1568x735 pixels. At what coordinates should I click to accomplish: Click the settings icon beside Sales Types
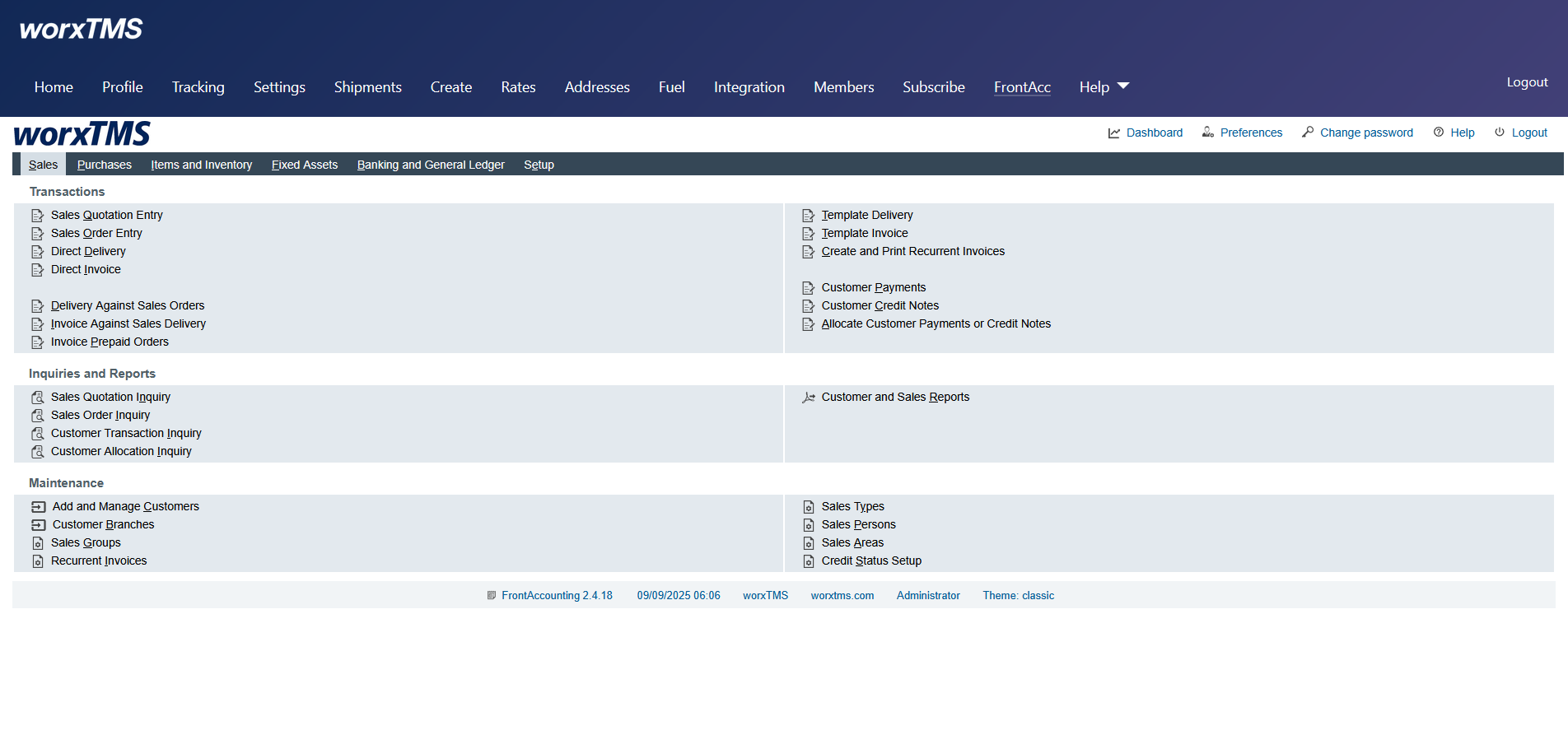click(809, 507)
